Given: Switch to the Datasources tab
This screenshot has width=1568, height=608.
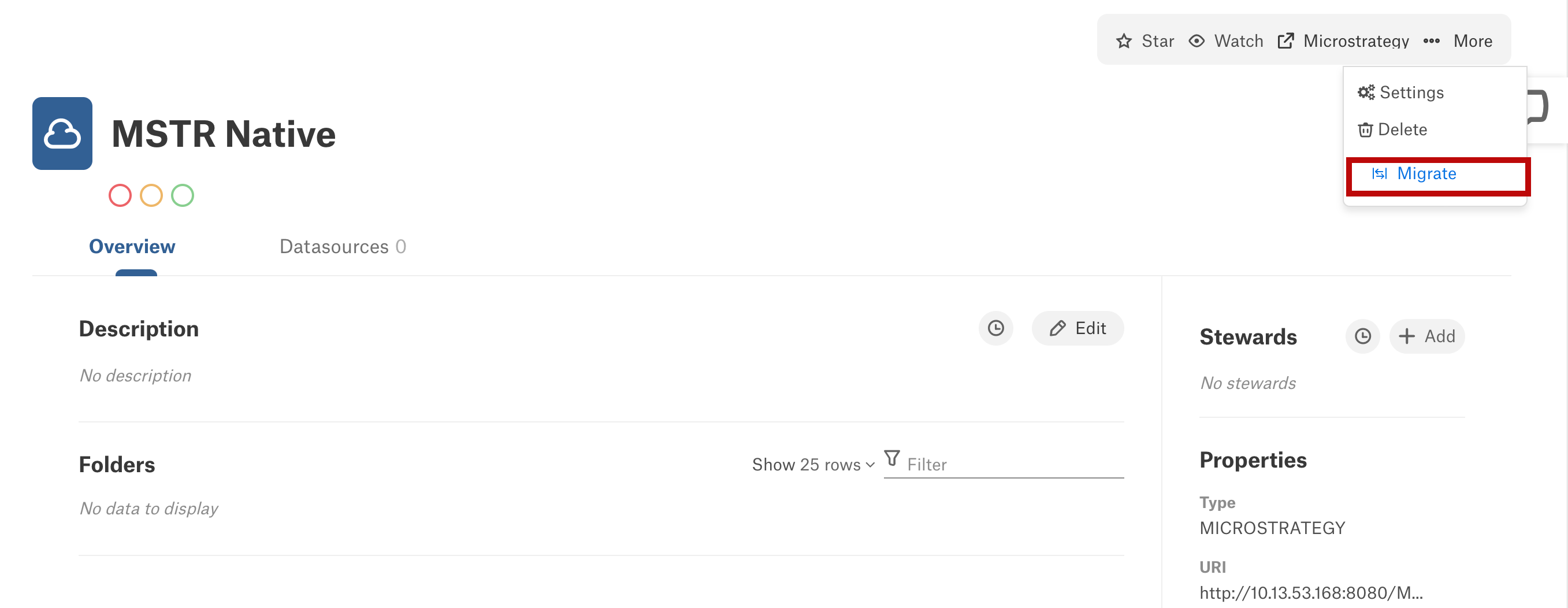Looking at the screenshot, I should [343, 246].
